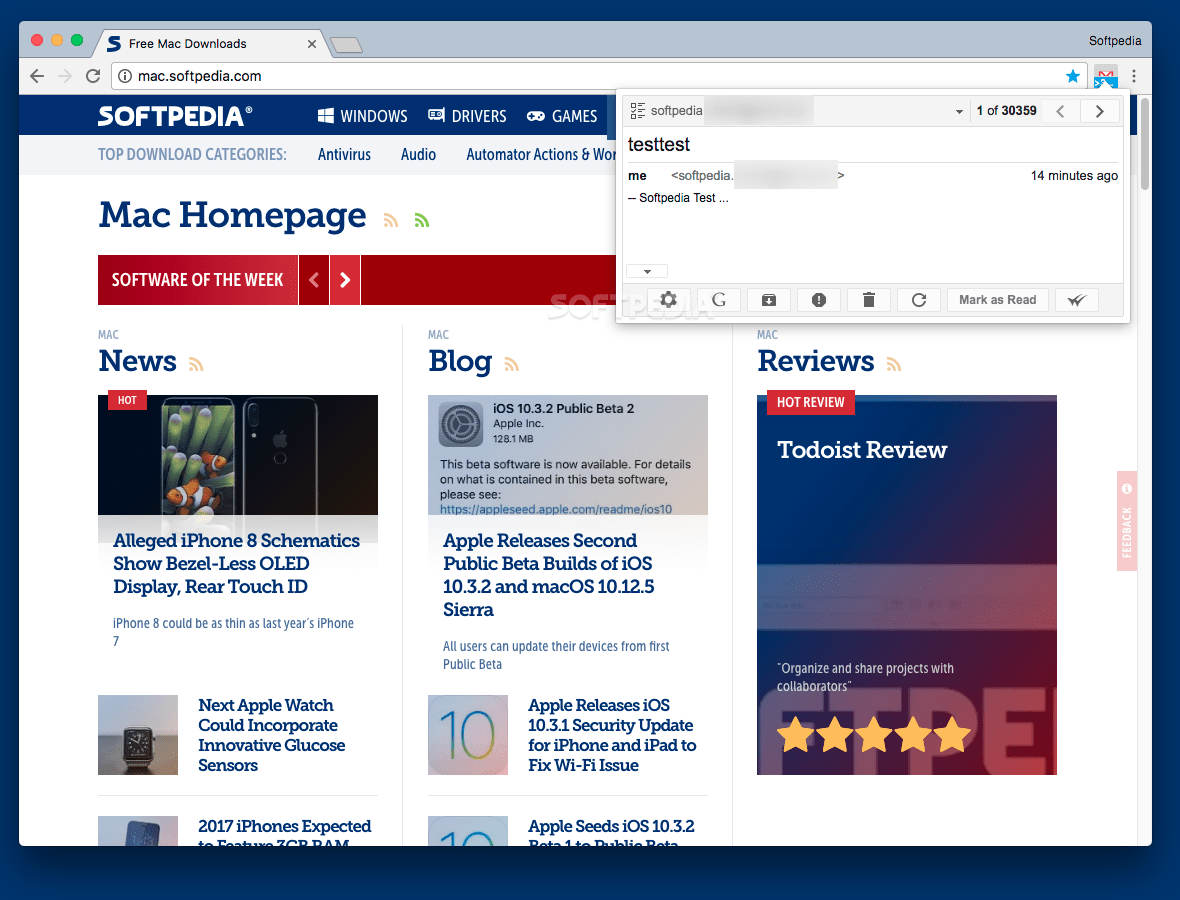
Task: Click orange RSS icon next to Mac Homepage
Action: pyautogui.click(x=391, y=220)
